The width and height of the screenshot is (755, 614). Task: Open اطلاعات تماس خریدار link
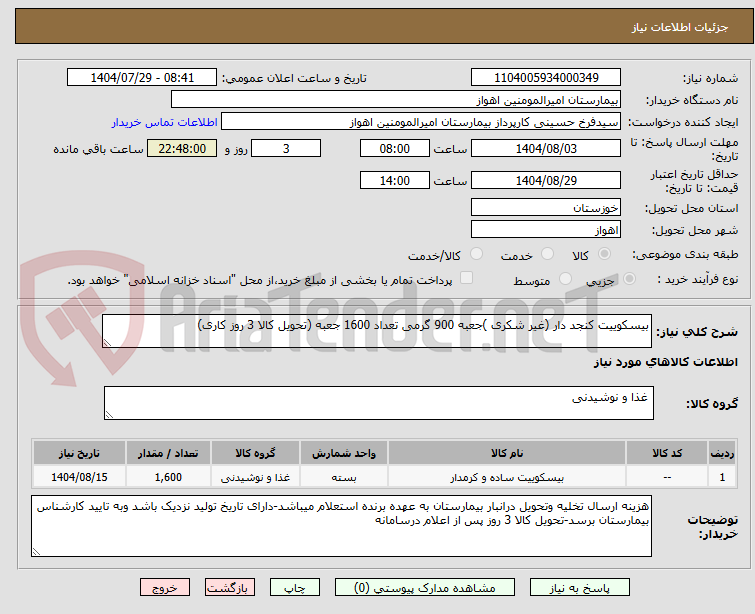(x=165, y=122)
